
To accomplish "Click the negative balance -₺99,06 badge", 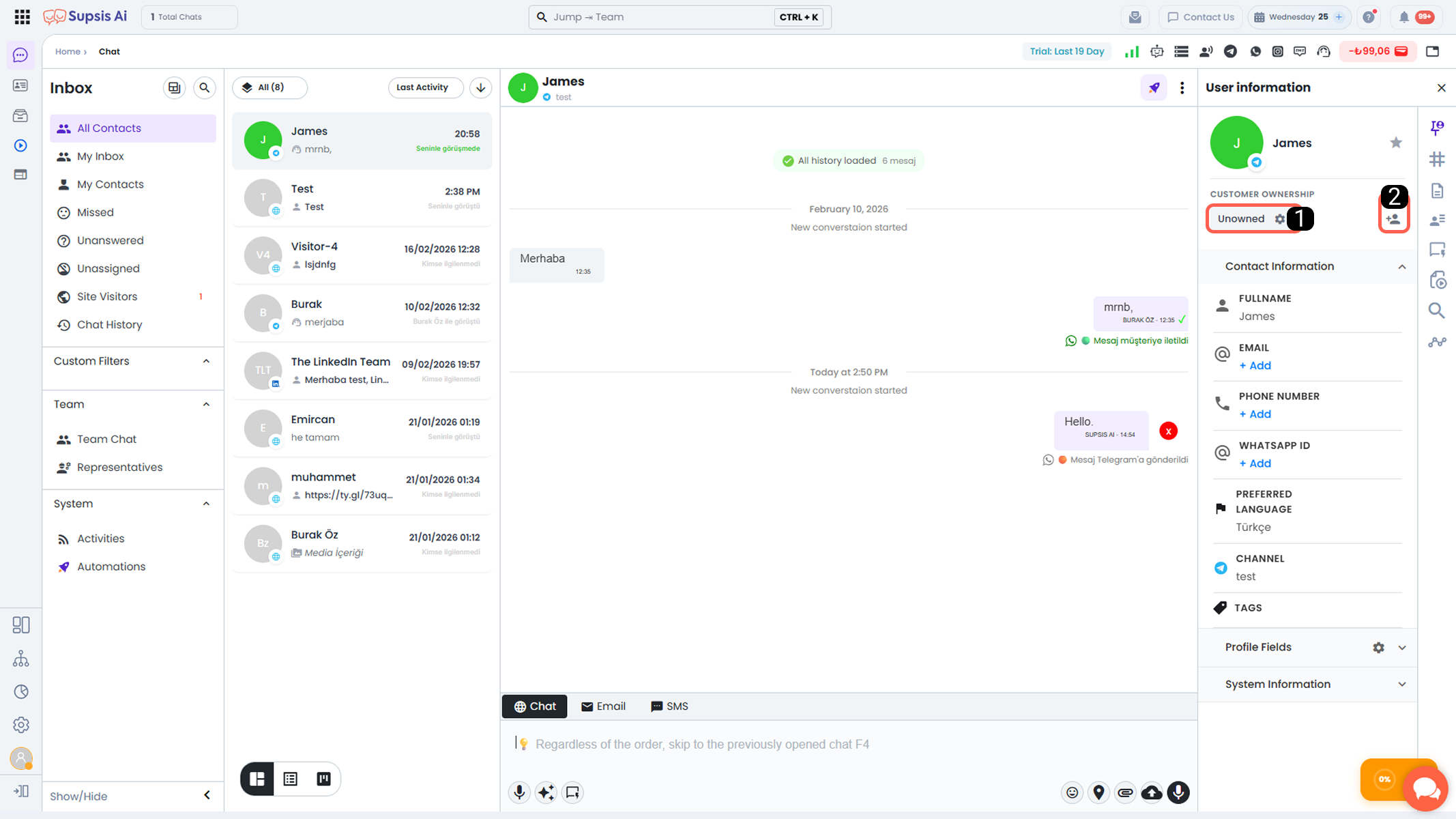I will coord(1378,51).
